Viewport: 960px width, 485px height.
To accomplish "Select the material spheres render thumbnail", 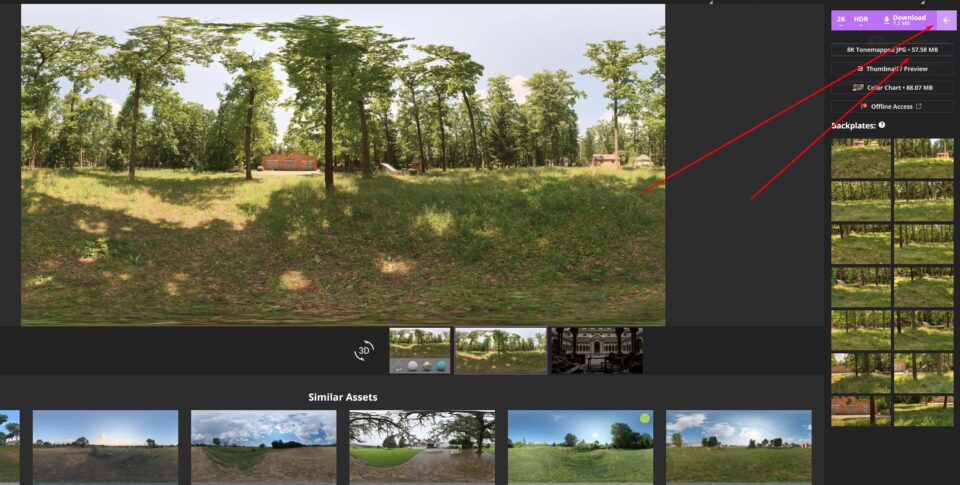I will click(419, 351).
